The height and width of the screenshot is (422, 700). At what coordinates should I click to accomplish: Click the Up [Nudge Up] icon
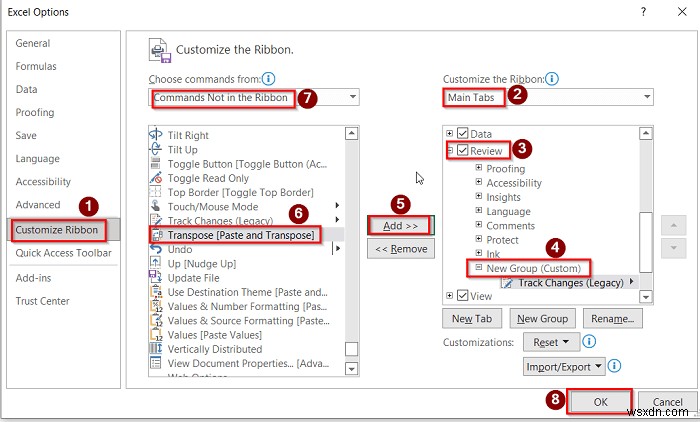pos(155,263)
